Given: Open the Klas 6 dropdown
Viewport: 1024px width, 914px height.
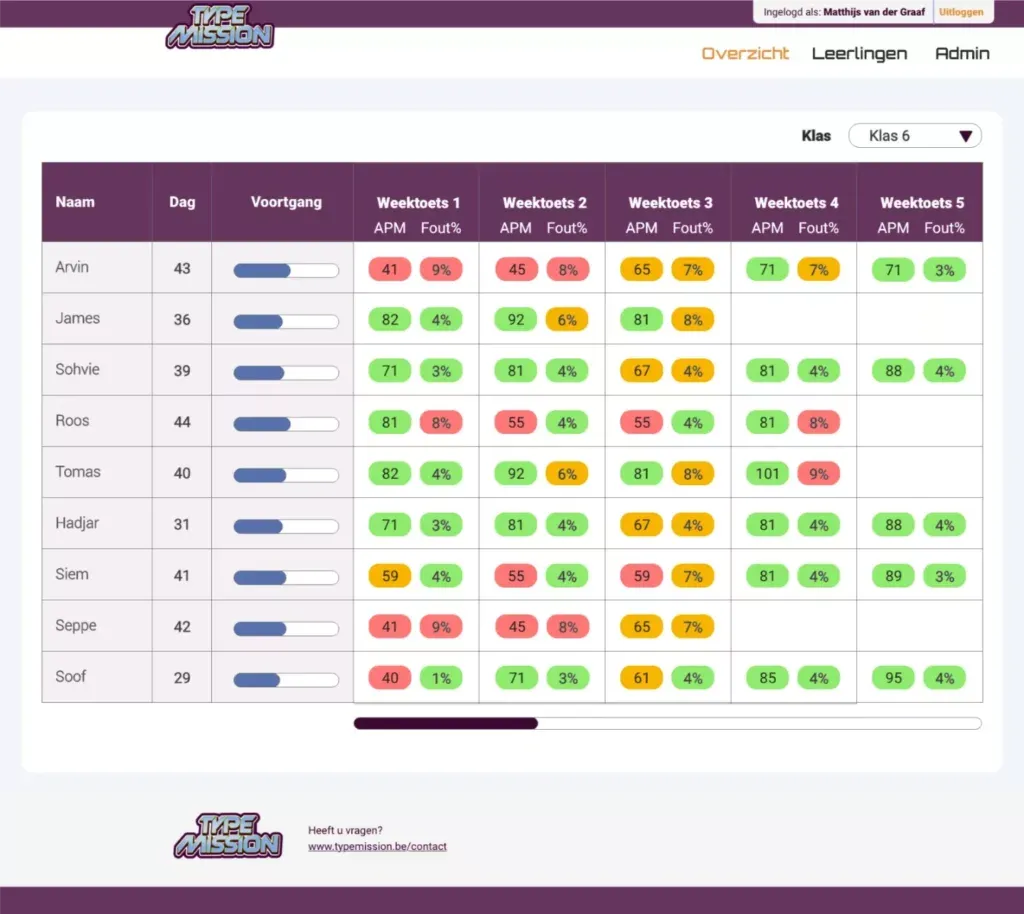Looking at the screenshot, I should (x=914, y=136).
